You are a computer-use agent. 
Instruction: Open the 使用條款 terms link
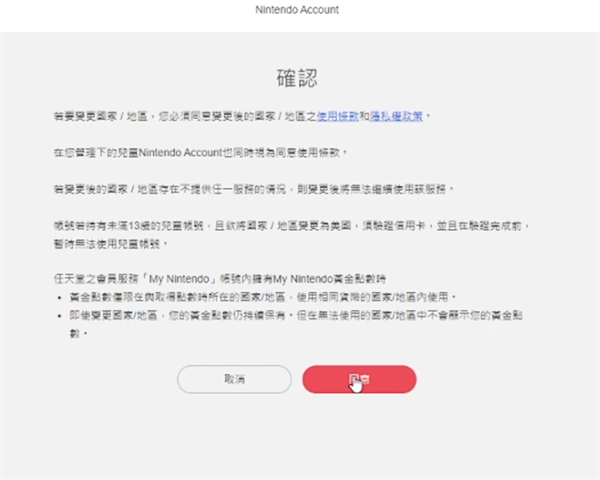tap(338, 116)
